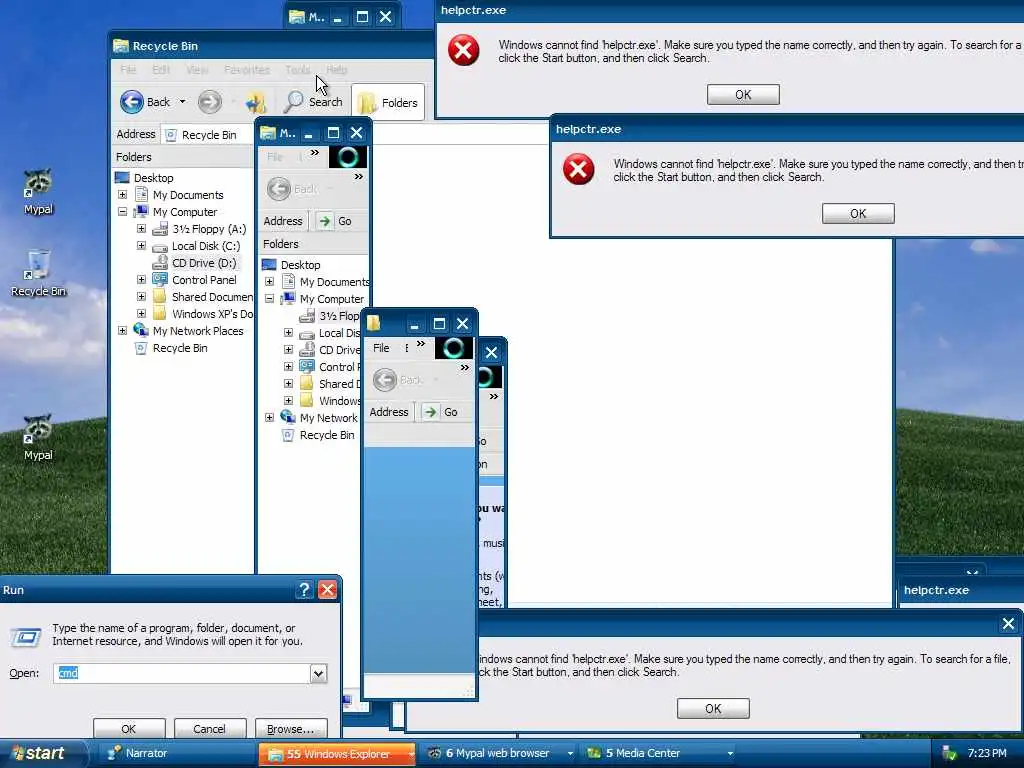
Task: Open Search in Recycle Bin toolbar
Action: click(314, 102)
